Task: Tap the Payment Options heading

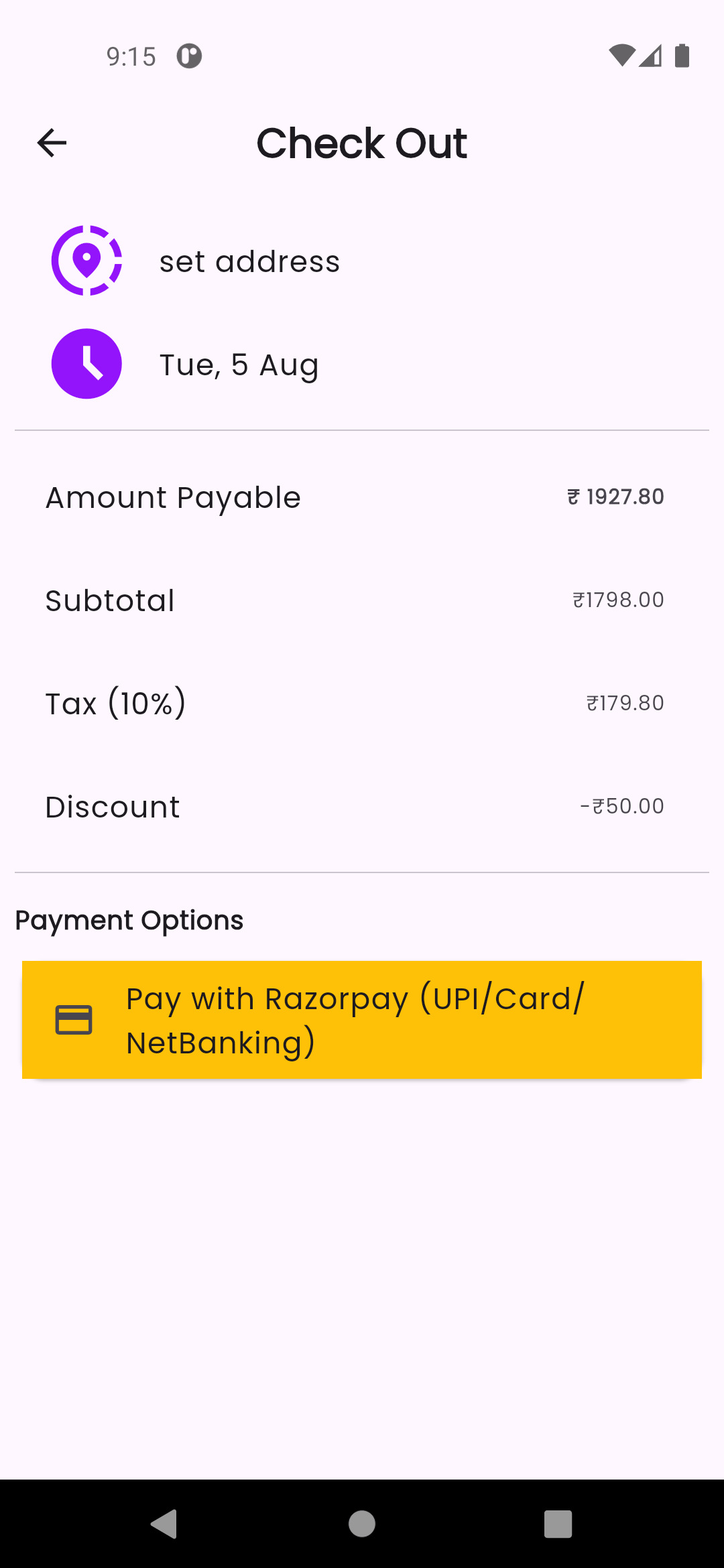Action: 129,921
